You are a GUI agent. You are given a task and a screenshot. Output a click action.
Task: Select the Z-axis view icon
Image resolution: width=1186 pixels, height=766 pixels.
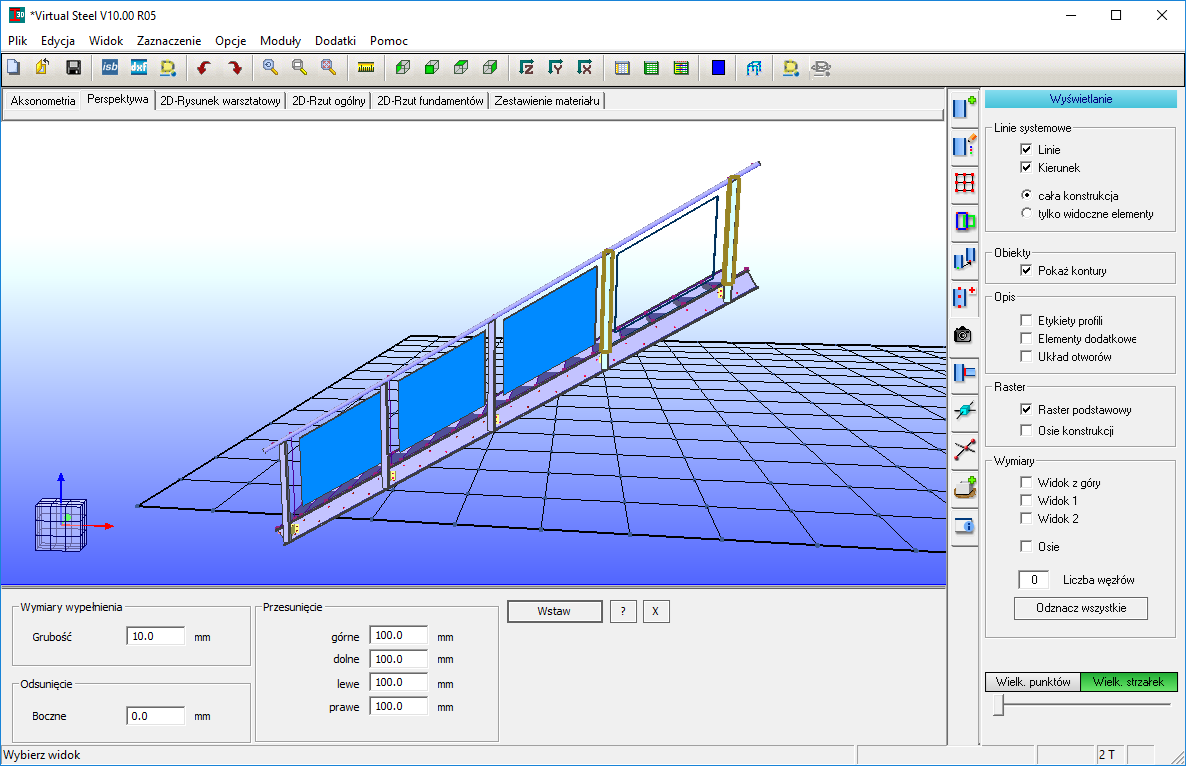pyautogui.click(x=526, y=68)
